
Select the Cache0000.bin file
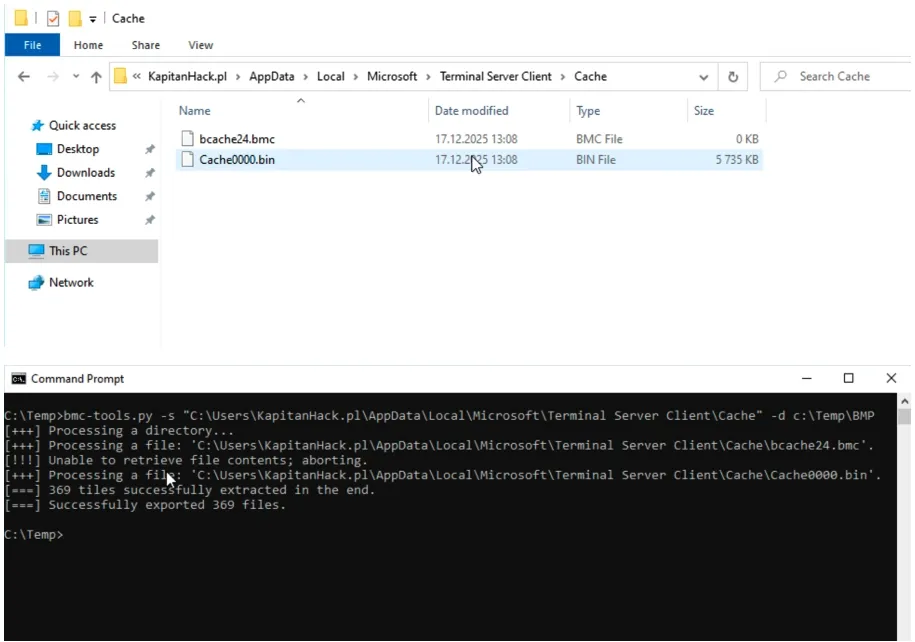237,160
